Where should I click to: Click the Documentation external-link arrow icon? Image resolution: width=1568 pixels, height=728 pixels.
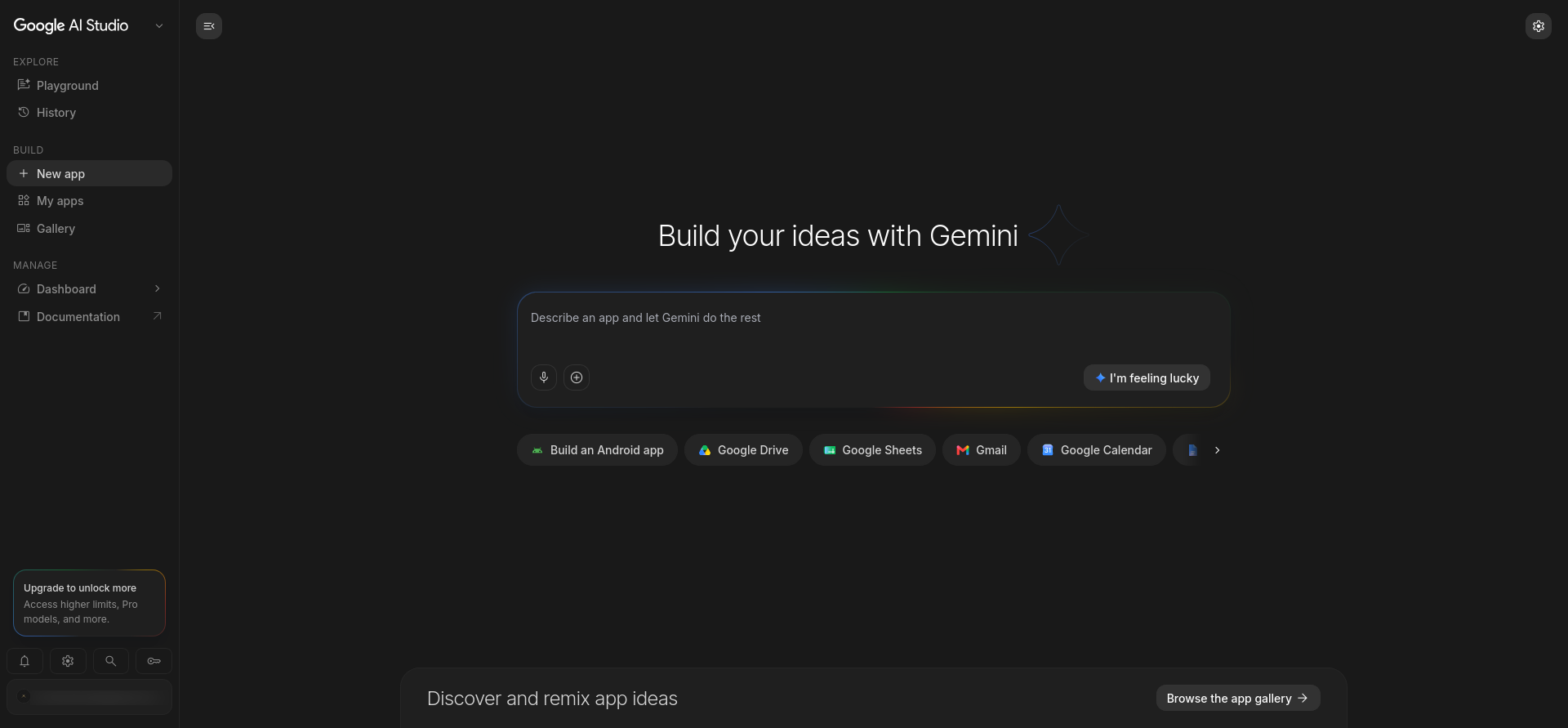click(x=158, y=316)
